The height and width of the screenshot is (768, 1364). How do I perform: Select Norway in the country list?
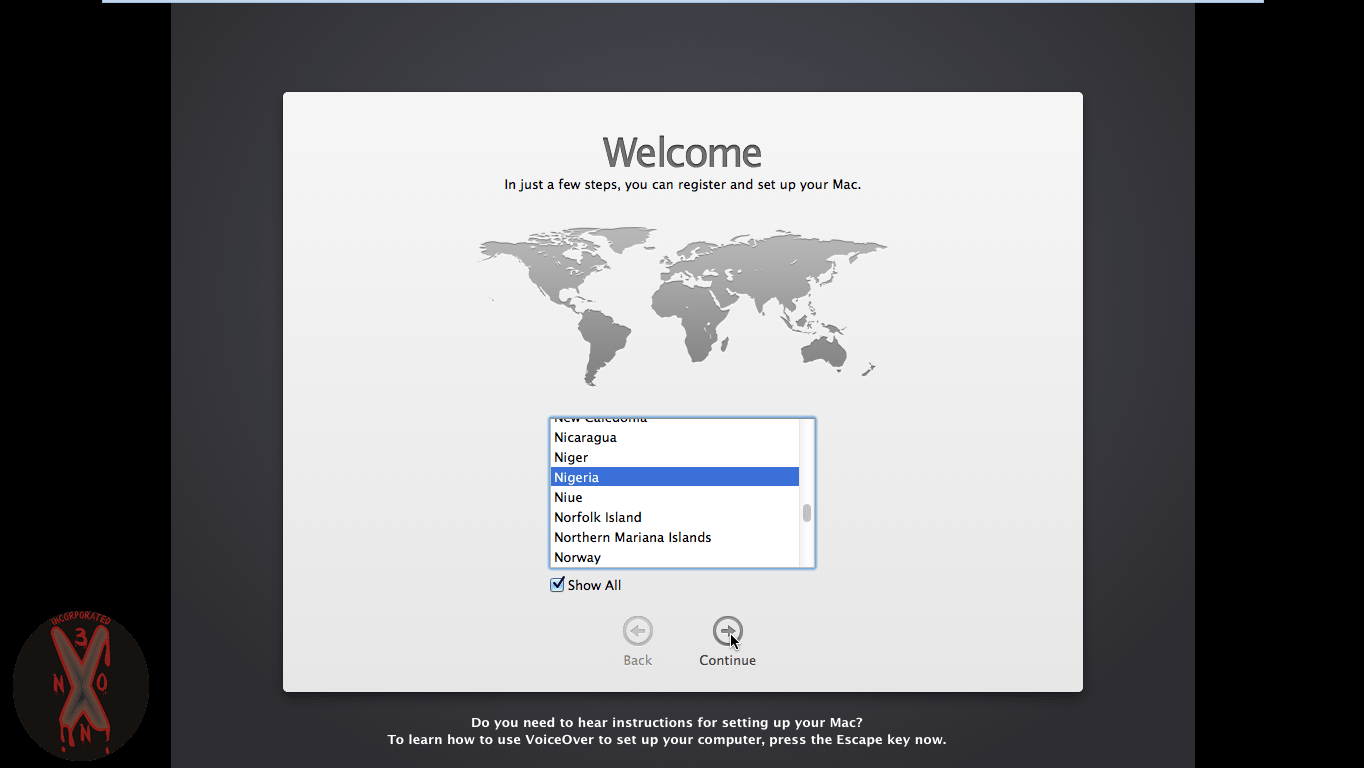(x=675, y=557)
